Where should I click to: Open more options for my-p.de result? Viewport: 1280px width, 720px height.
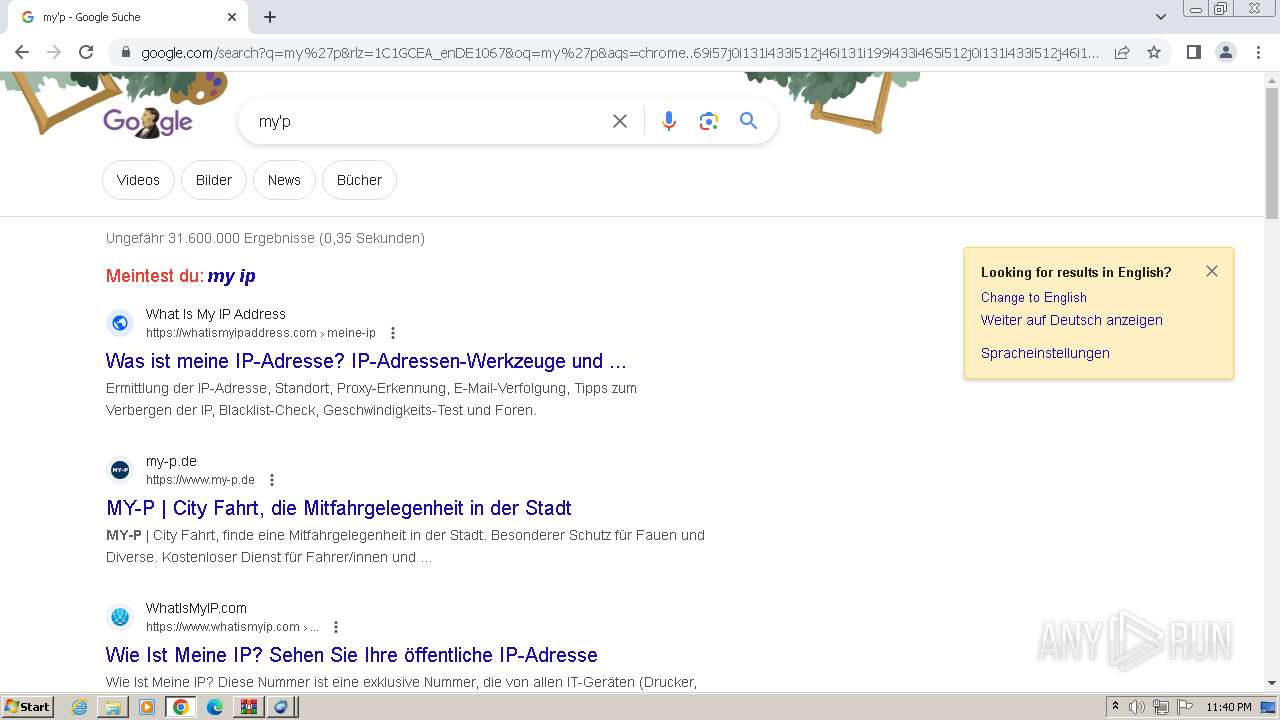pyautogui.click(x=272, y=480)
